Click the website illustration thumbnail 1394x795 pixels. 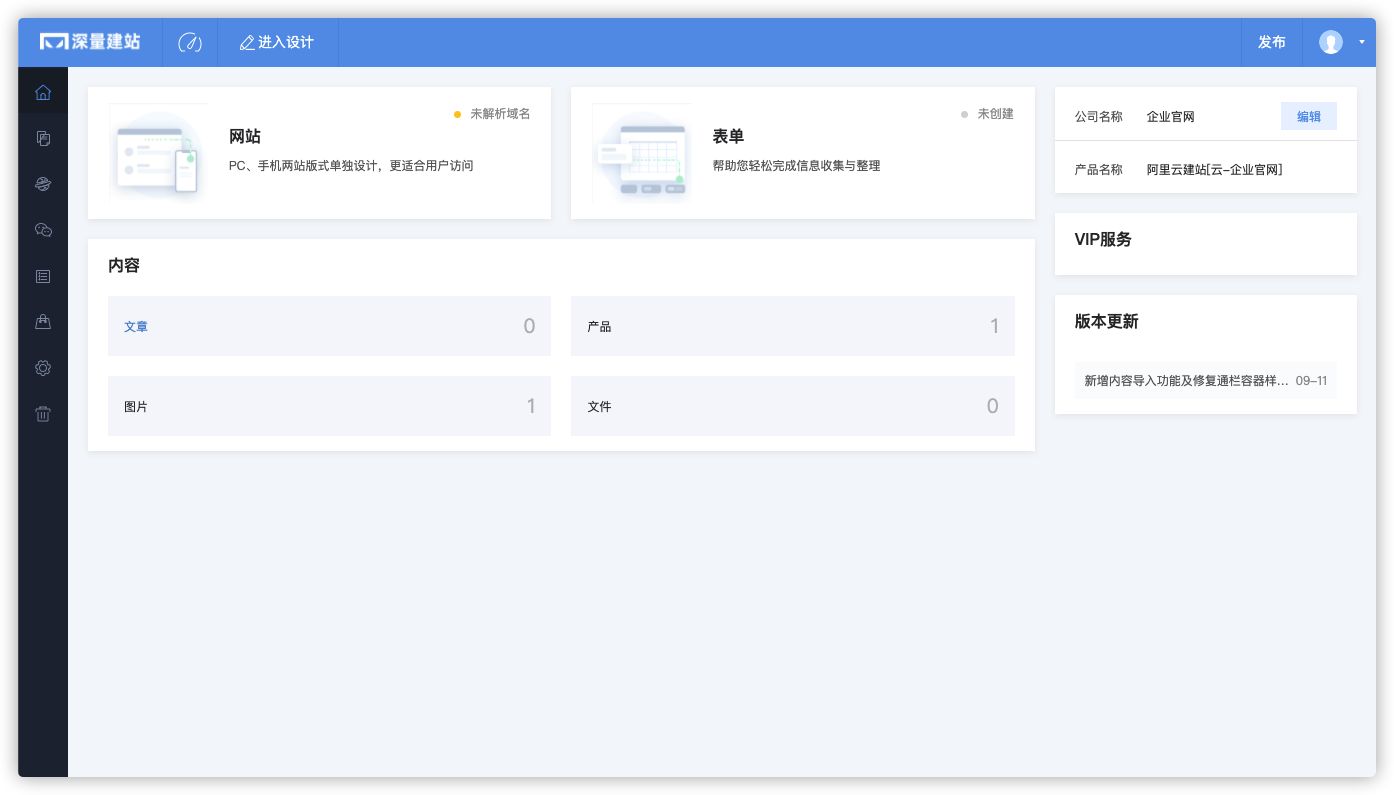(158, 153)
